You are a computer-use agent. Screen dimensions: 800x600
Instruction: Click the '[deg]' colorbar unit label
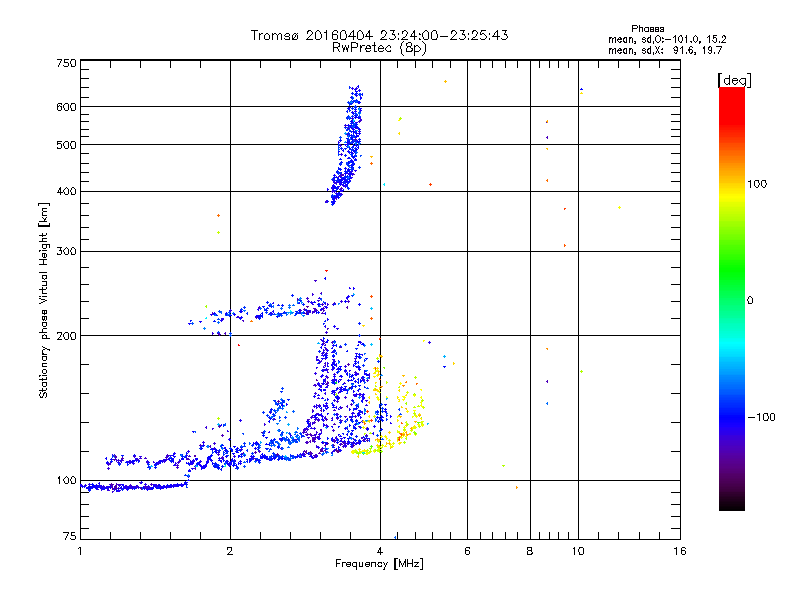734,80
